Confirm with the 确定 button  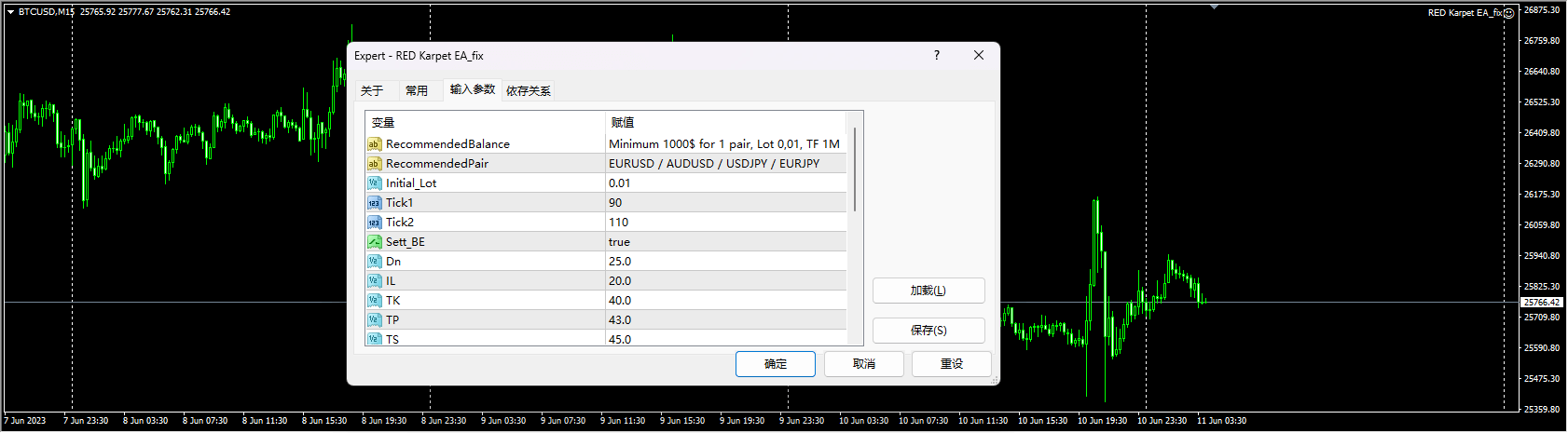(x=775, y=364)
